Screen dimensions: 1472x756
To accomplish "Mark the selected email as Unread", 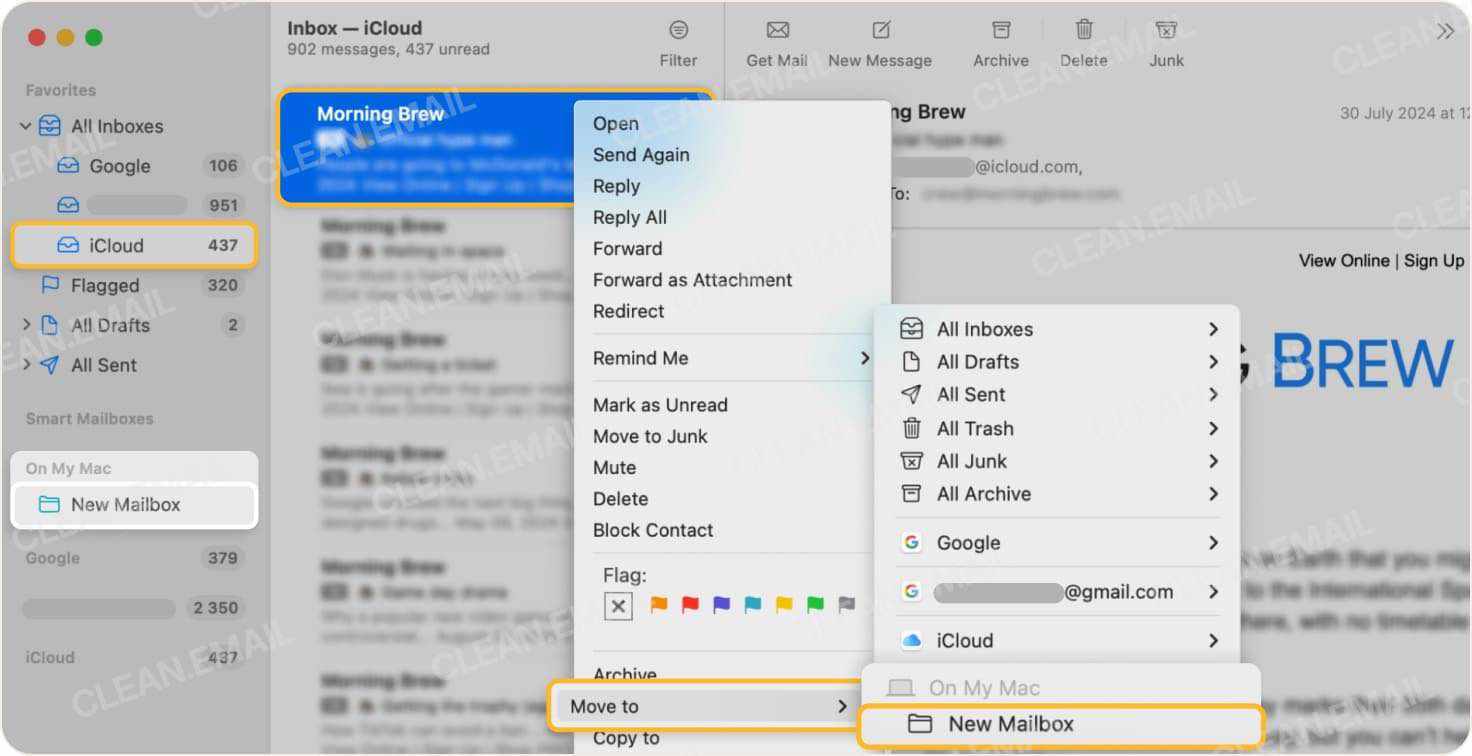I will coord(660,404).
